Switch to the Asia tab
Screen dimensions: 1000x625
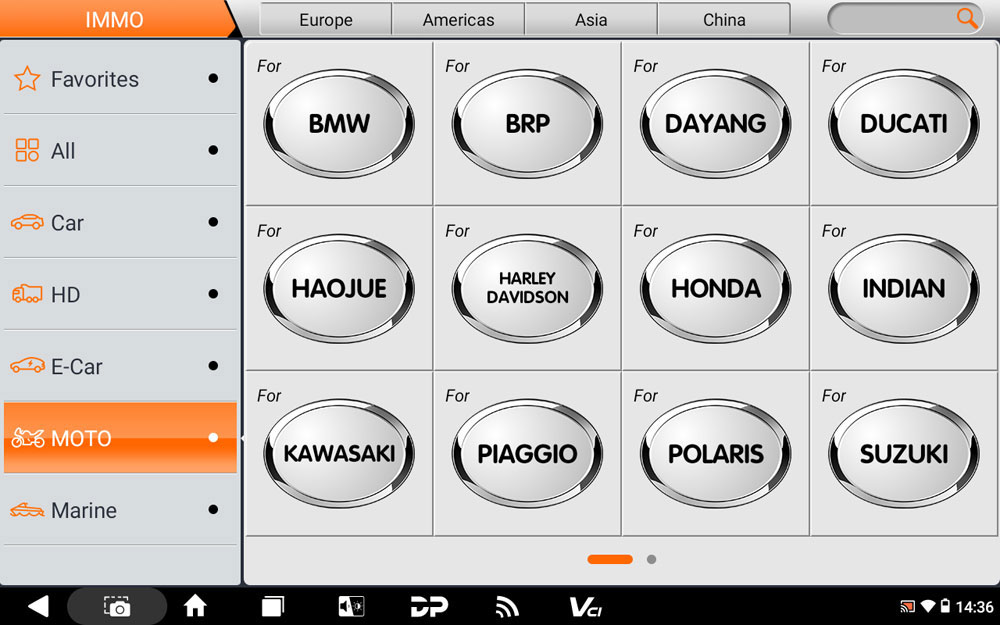(x=591, y=19)
